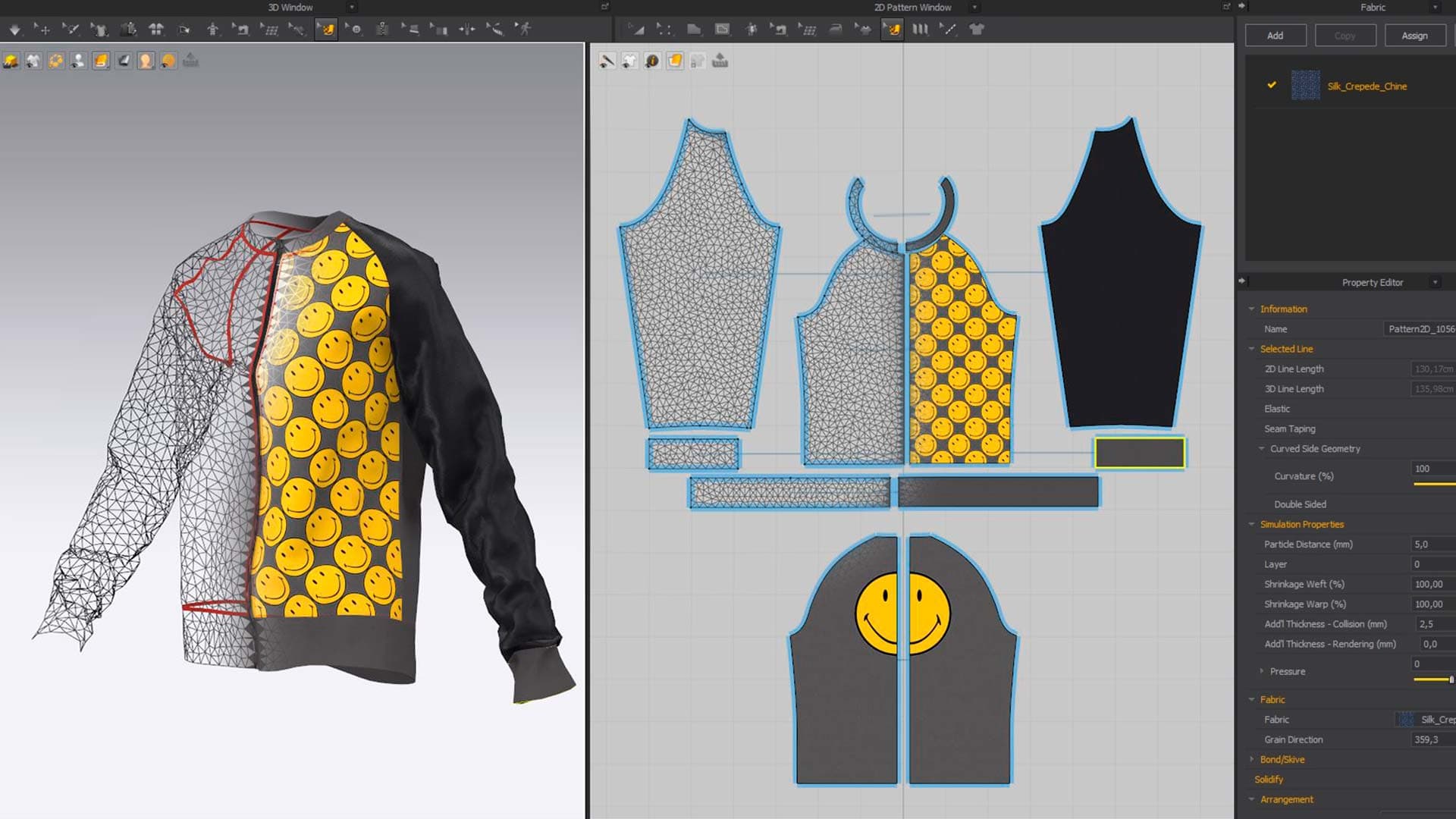Select the Button tool in 3D toolbar
Viewport: 1456px width, 819px height.
click(x=354, y=30)
